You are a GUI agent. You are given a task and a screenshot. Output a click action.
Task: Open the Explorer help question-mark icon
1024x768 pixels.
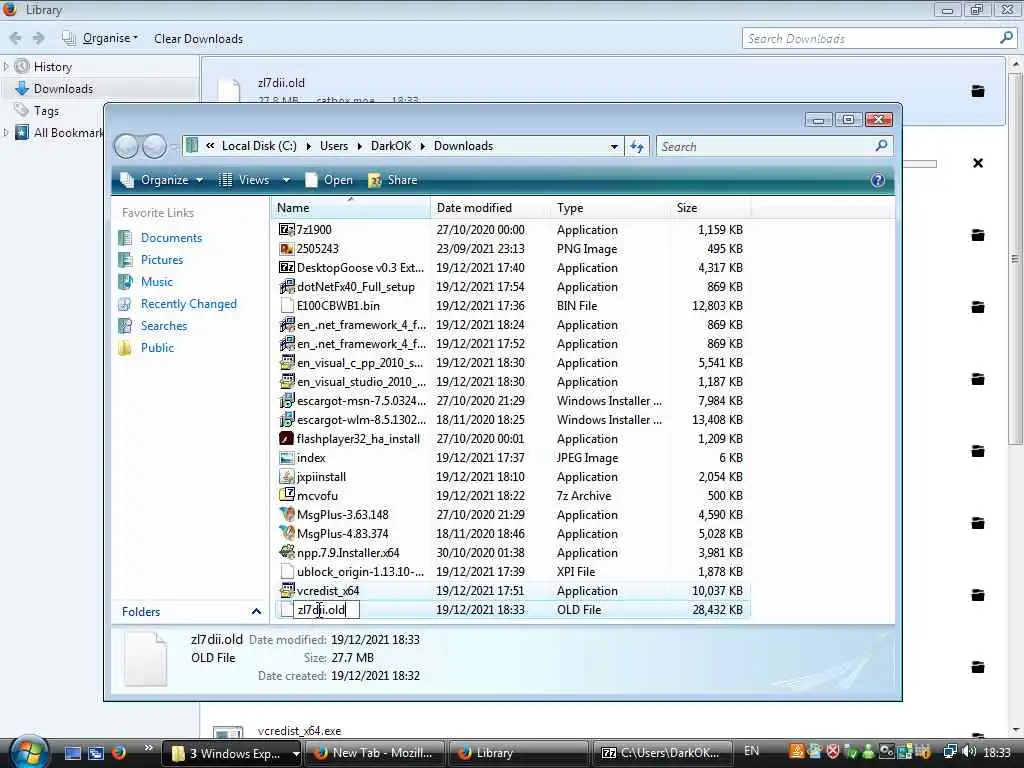coord(878,180)
